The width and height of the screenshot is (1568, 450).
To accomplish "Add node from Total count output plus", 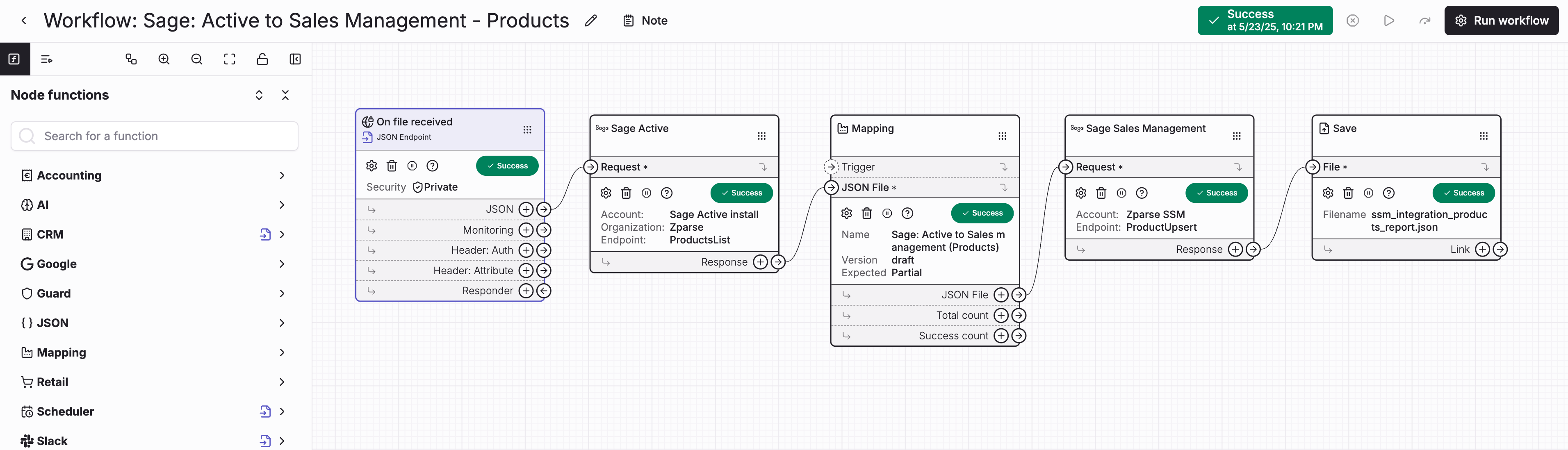I will coord(1001,315).
